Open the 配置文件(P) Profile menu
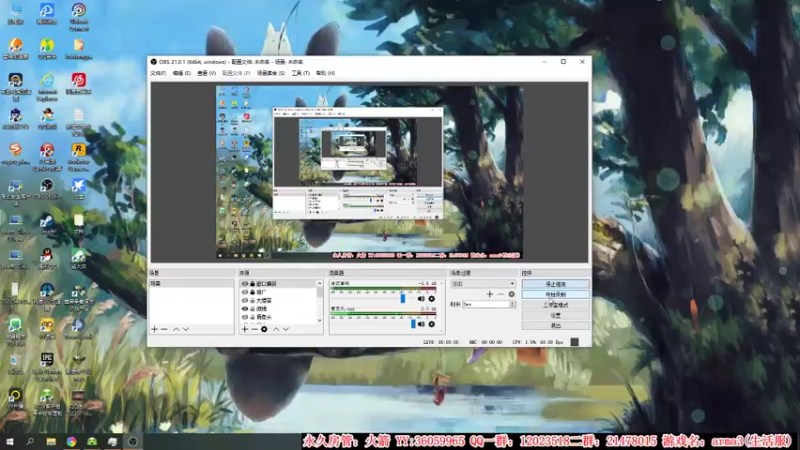The height and width of the screenshot is (450, 800). (x=236, y=73)
